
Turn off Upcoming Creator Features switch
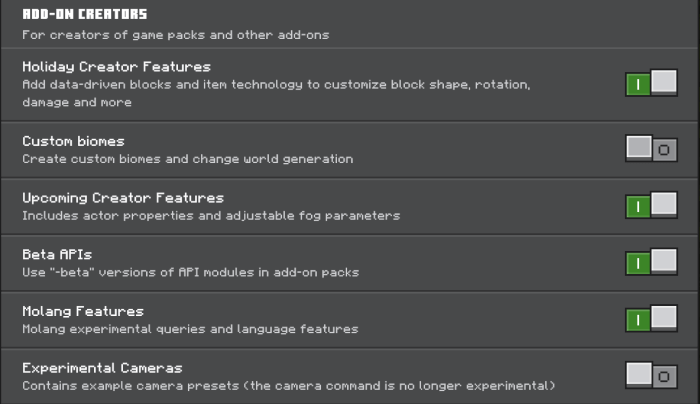click(x=651, y=206)
